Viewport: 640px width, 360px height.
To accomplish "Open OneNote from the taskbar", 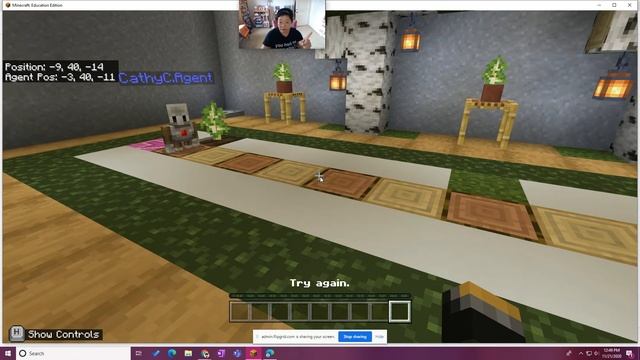I will (221, 353).
